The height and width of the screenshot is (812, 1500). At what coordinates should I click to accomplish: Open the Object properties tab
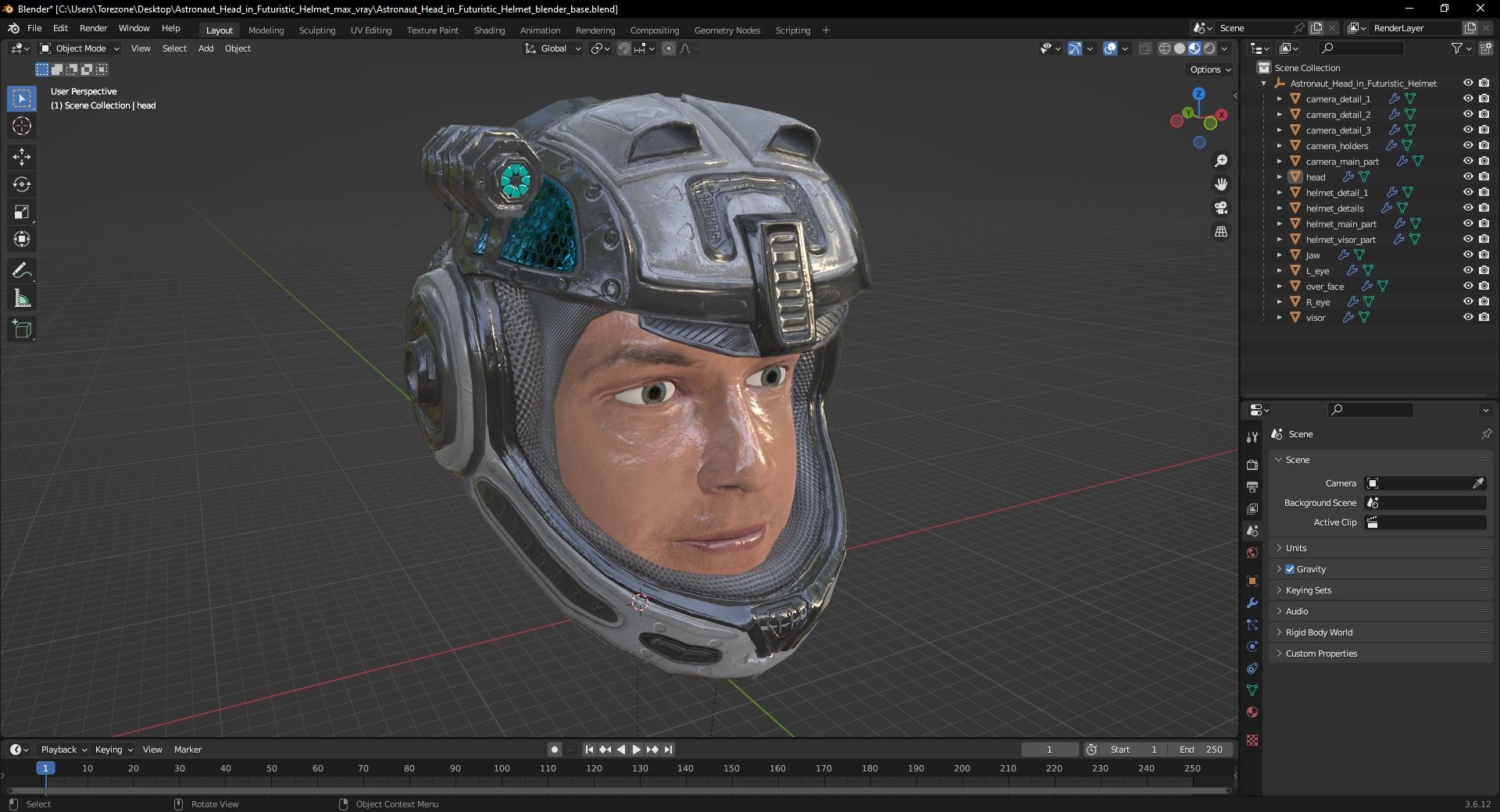coord(1252,581)
